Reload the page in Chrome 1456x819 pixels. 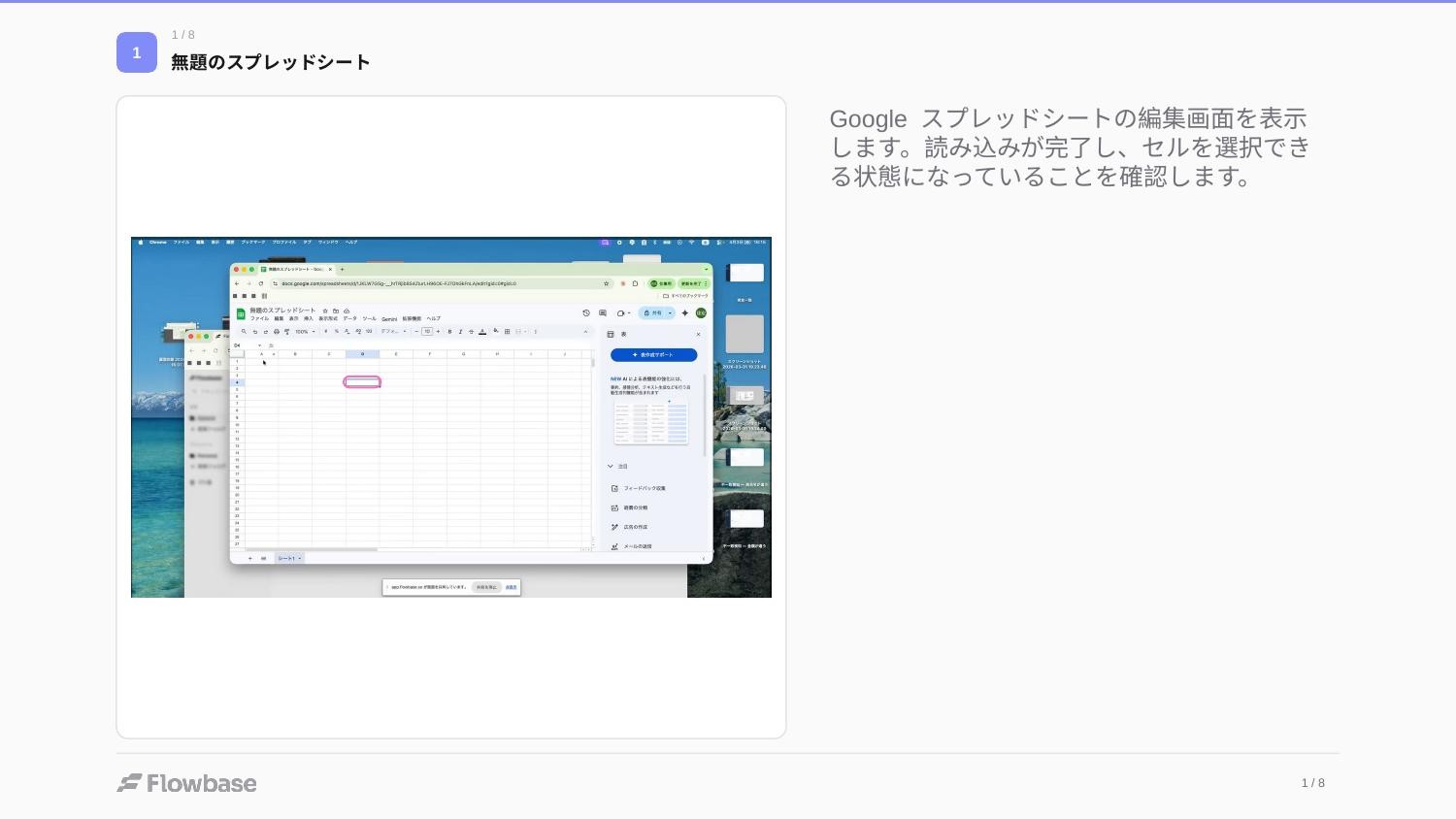pos(260,284)
